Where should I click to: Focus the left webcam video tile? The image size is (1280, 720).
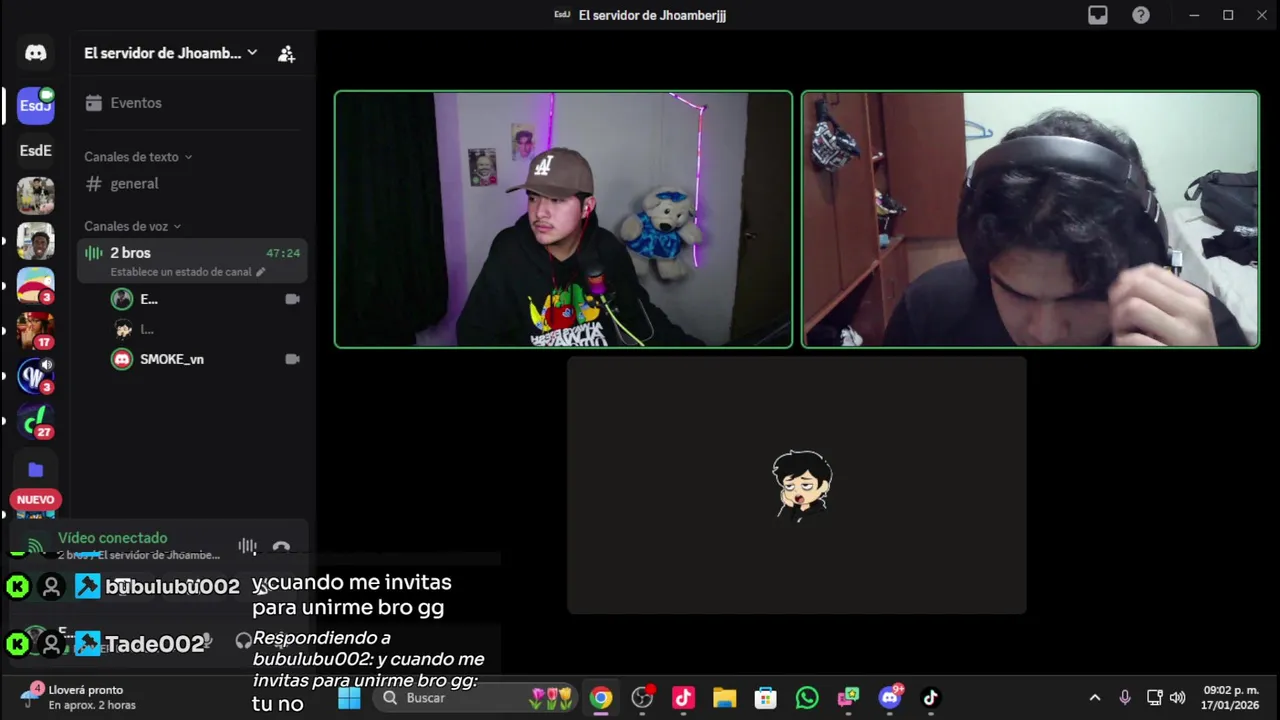point(563,219)
